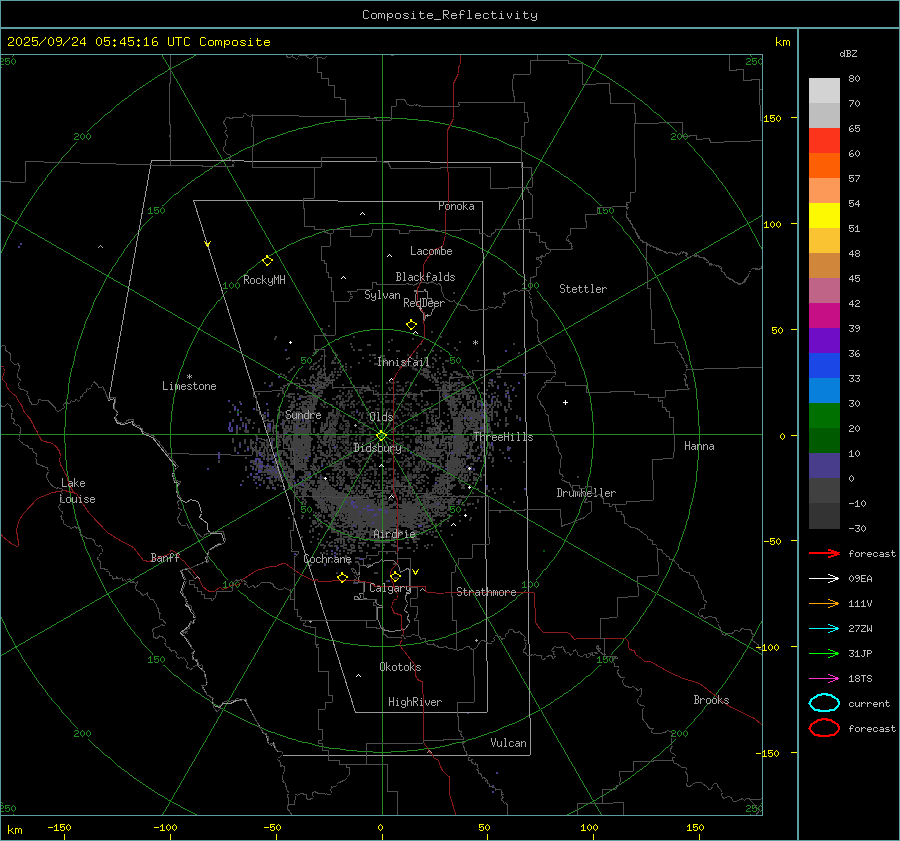Click the red forecast ellipse icon
900x841 pixels.
[x=824, y=728]
